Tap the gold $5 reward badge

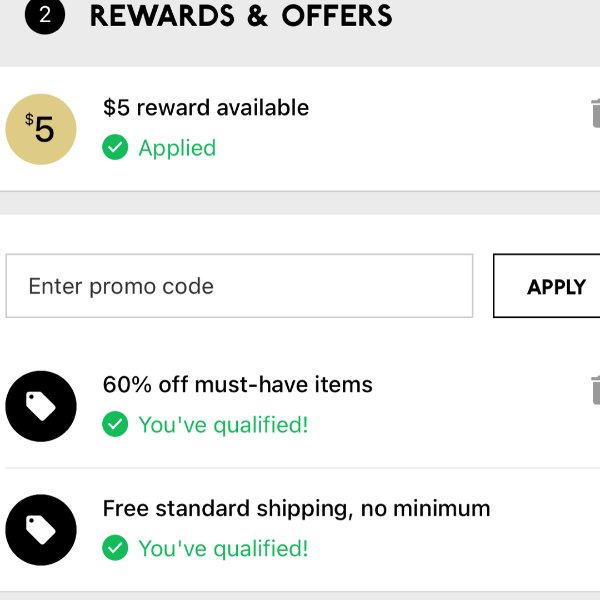click(x=41, y=129)
